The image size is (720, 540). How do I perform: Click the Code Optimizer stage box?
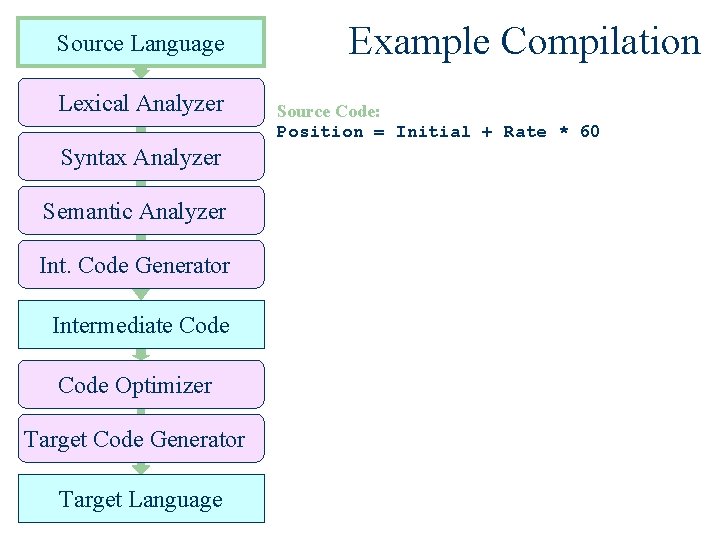[141, 384]
